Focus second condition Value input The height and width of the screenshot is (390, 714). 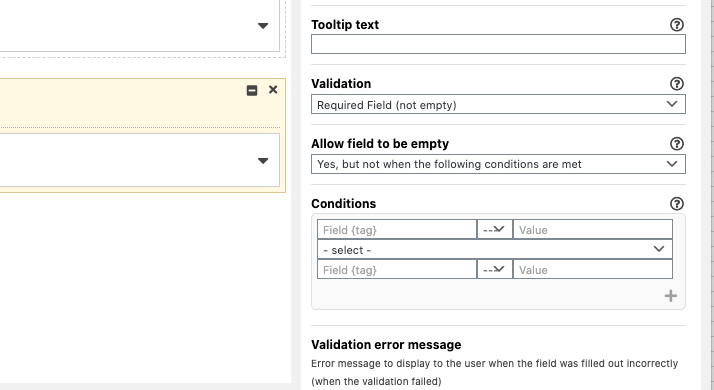[x=592, y=270]
